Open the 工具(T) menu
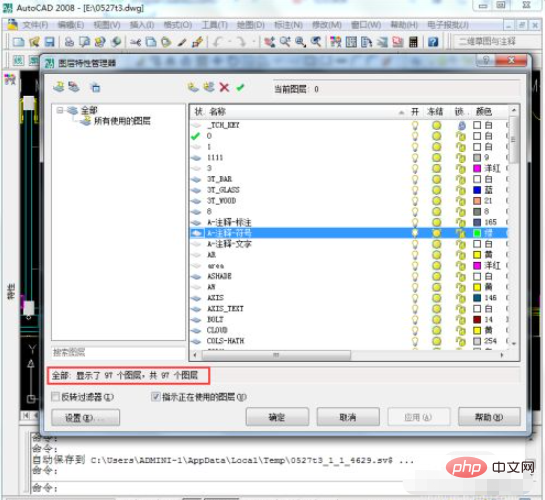 pos(214,25)
